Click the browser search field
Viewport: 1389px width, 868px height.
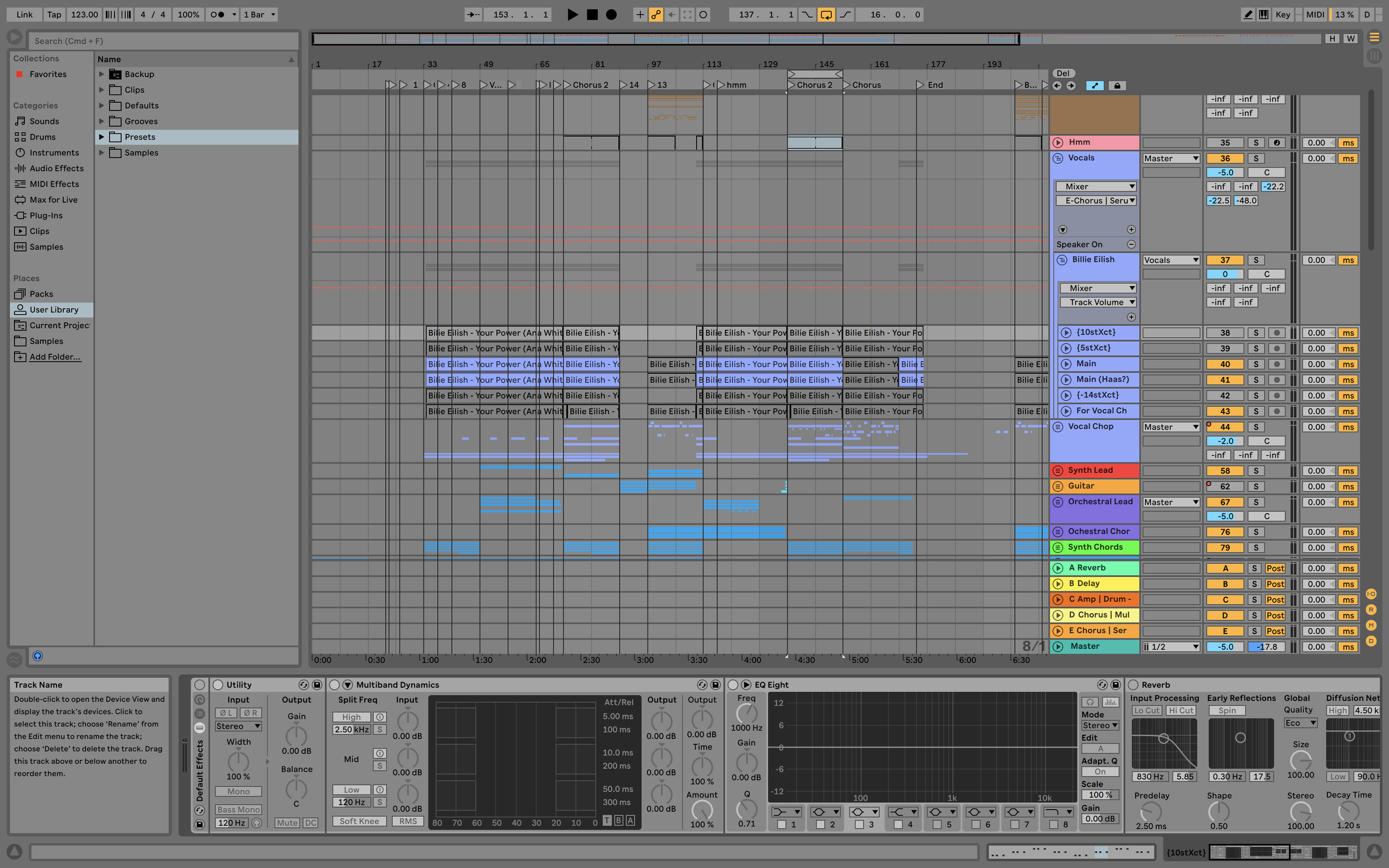pos(164,41)
